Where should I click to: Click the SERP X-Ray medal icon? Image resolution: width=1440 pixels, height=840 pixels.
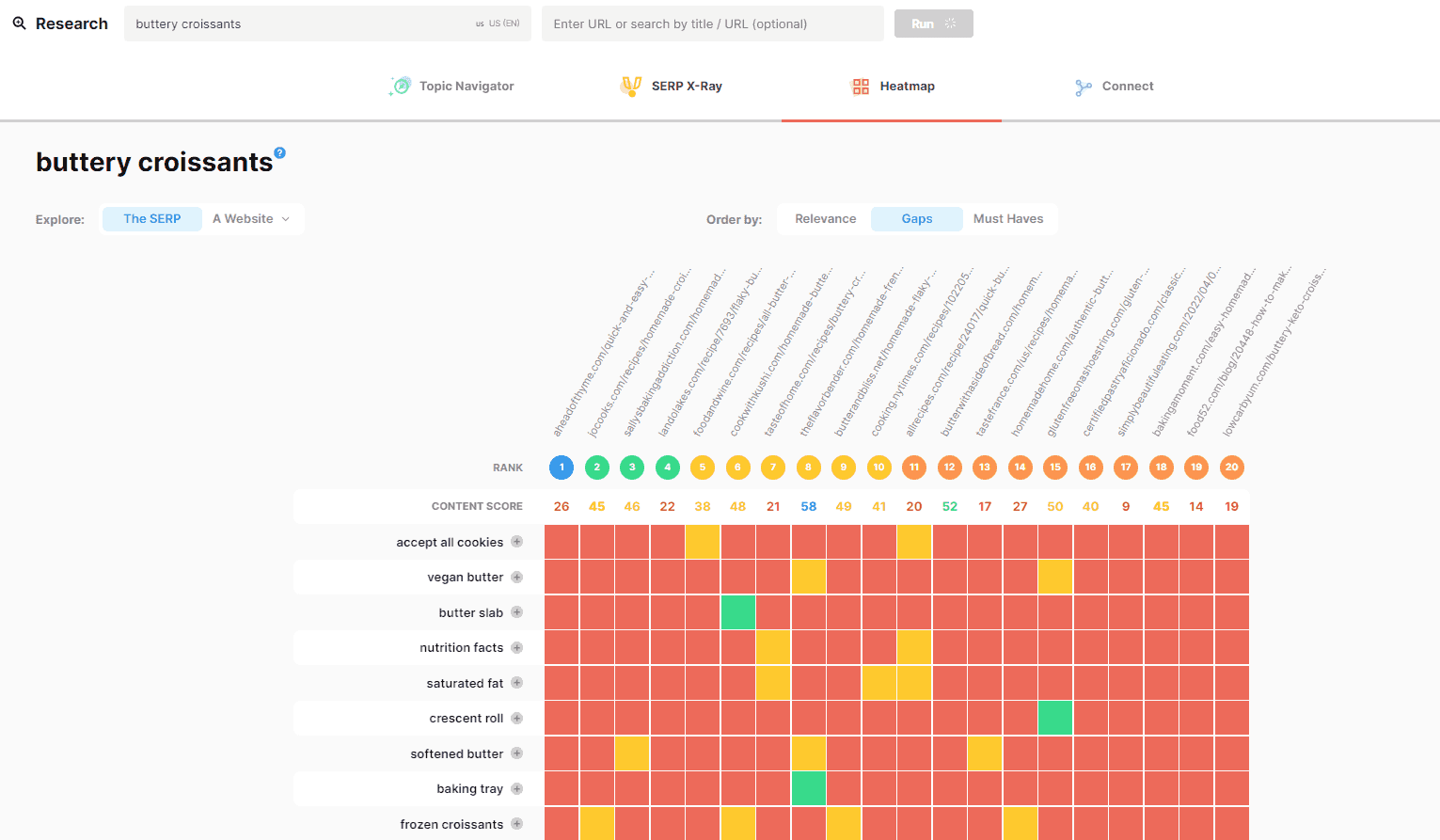[631, 86]
